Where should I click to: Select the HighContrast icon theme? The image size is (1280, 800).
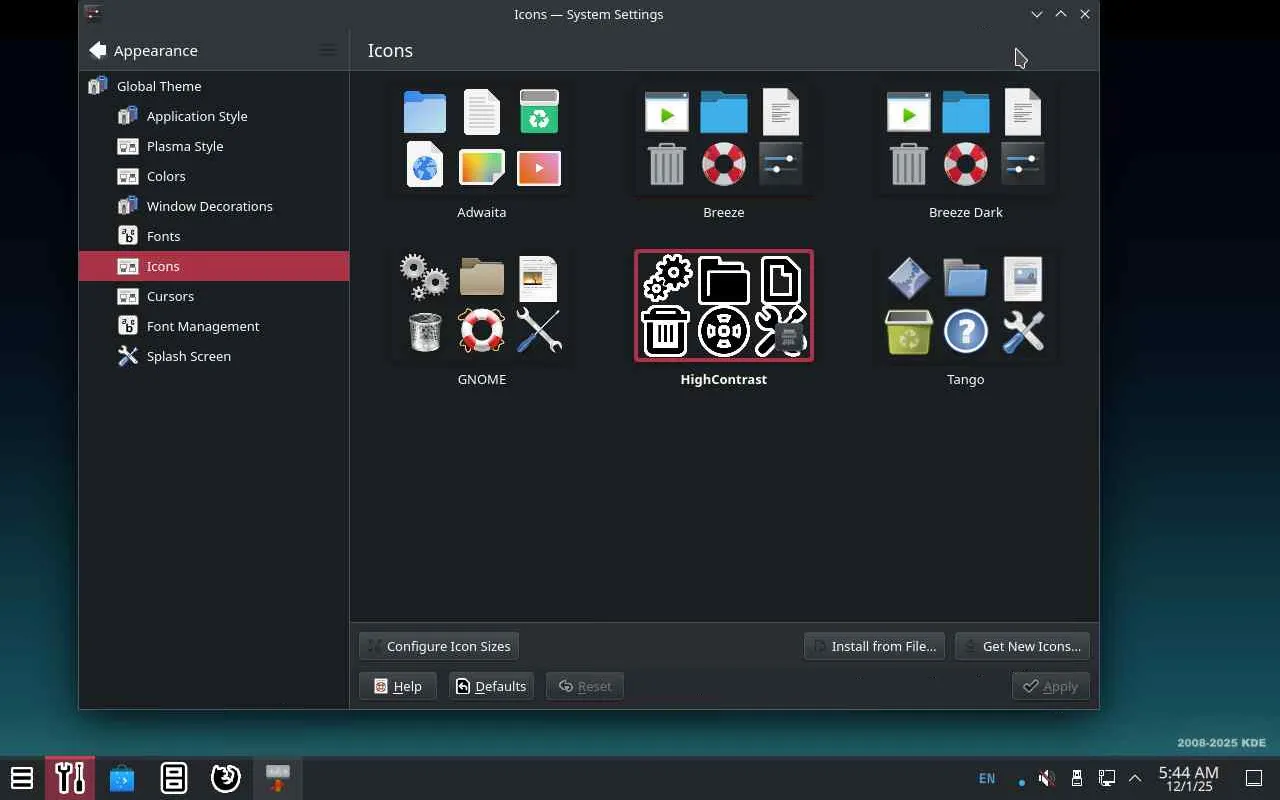[724, 319]
